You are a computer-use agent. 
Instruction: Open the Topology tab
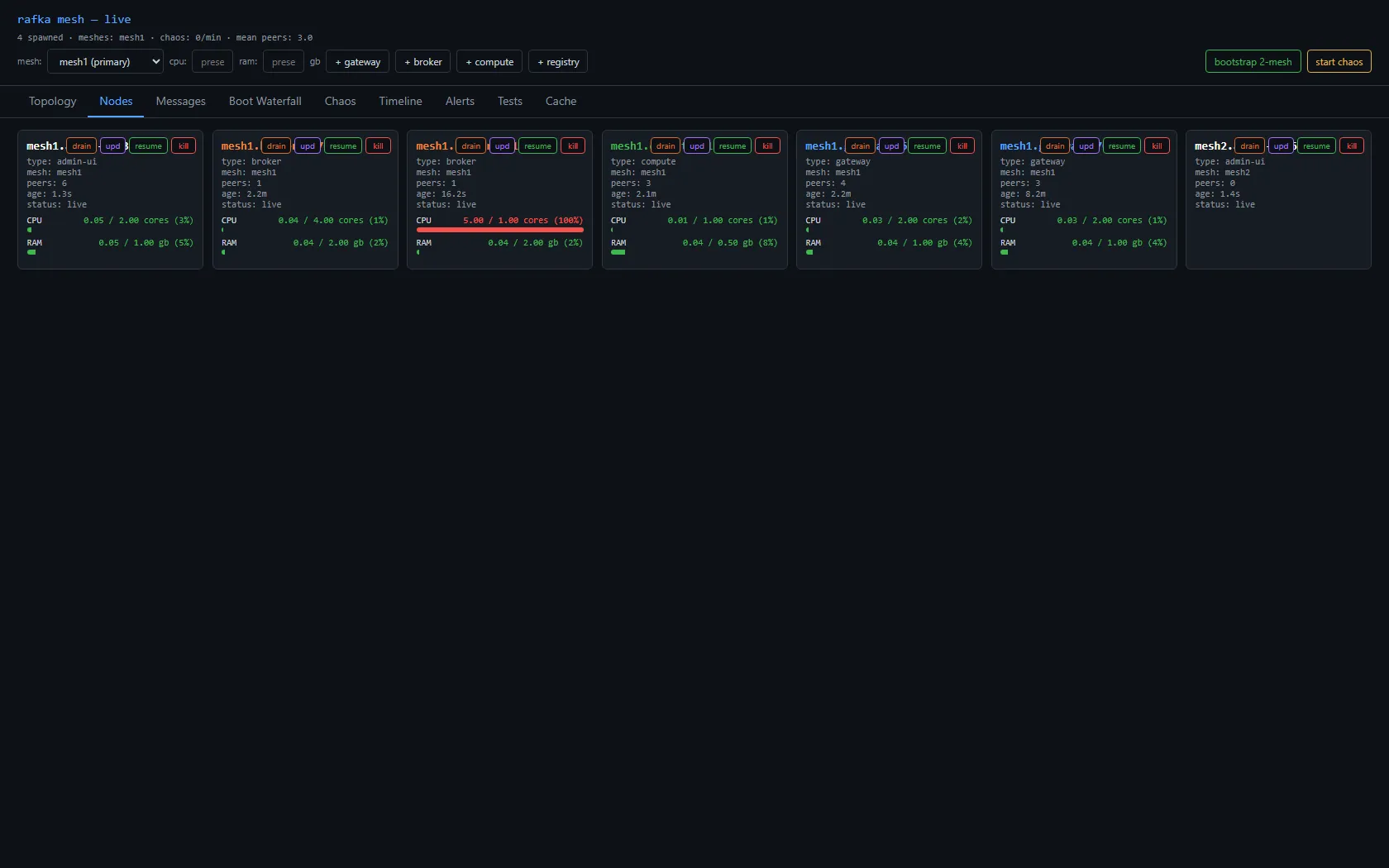tap(52, 101)
